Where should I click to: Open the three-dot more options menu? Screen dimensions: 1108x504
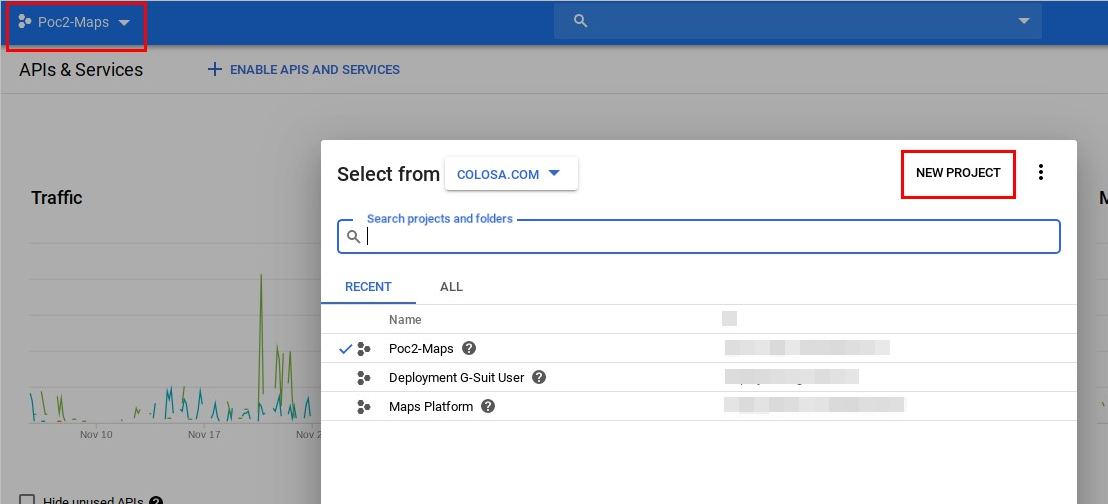pos(1040,173)
